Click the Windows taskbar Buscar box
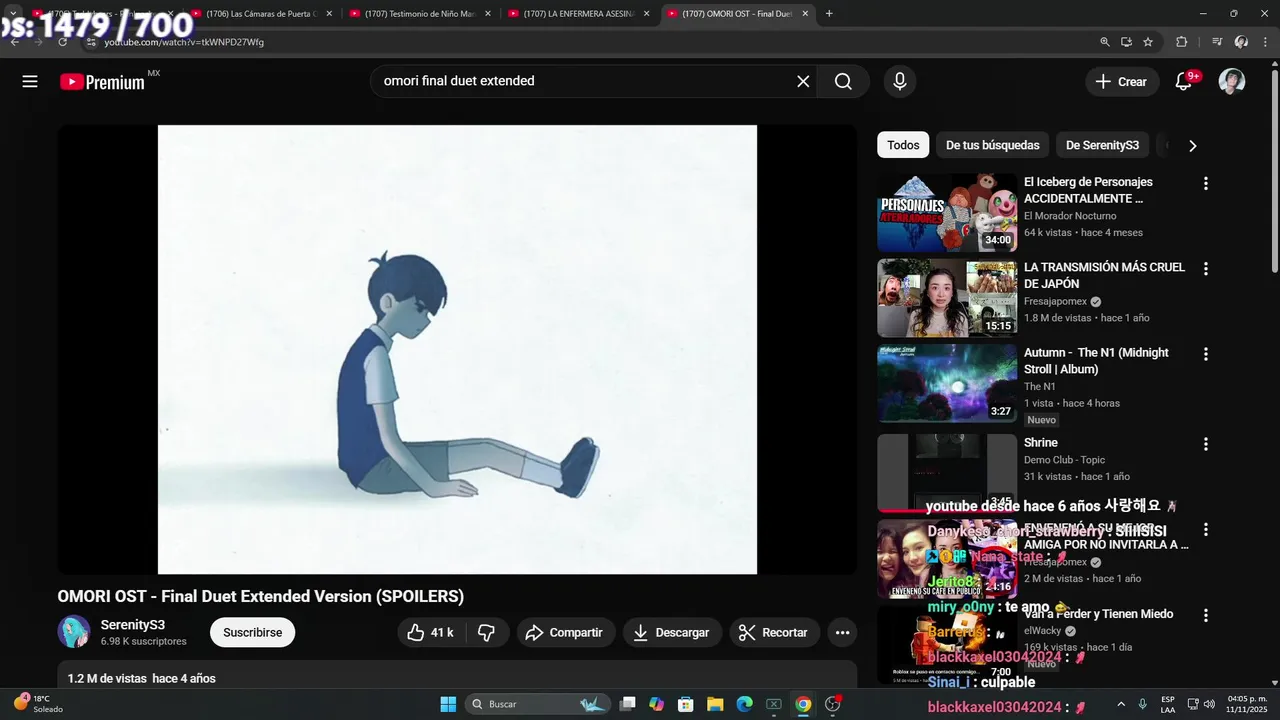The image size is (1280, 720). (x=538, y=704)
